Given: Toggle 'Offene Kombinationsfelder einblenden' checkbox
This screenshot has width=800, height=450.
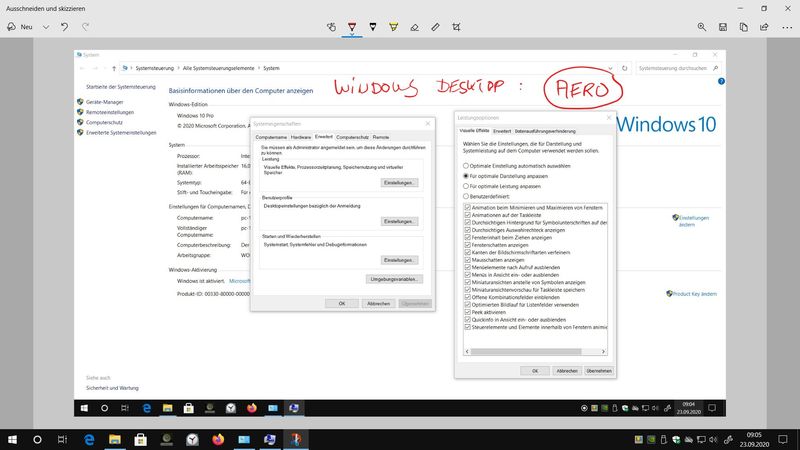Looking at the screenshot, I should pyautogui.click(x=467, y=297).
